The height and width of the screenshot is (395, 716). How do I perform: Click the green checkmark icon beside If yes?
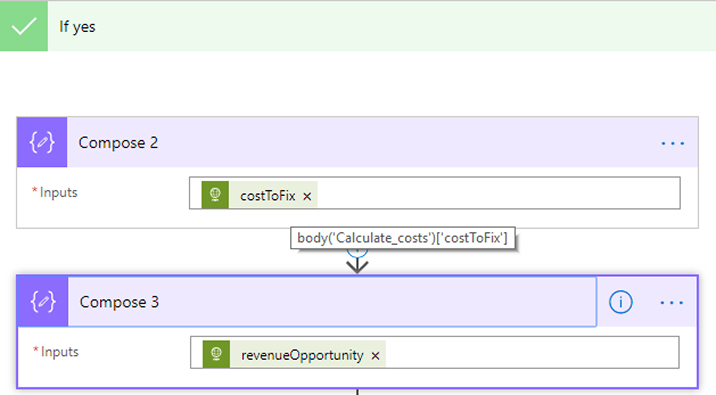(24, 26)
